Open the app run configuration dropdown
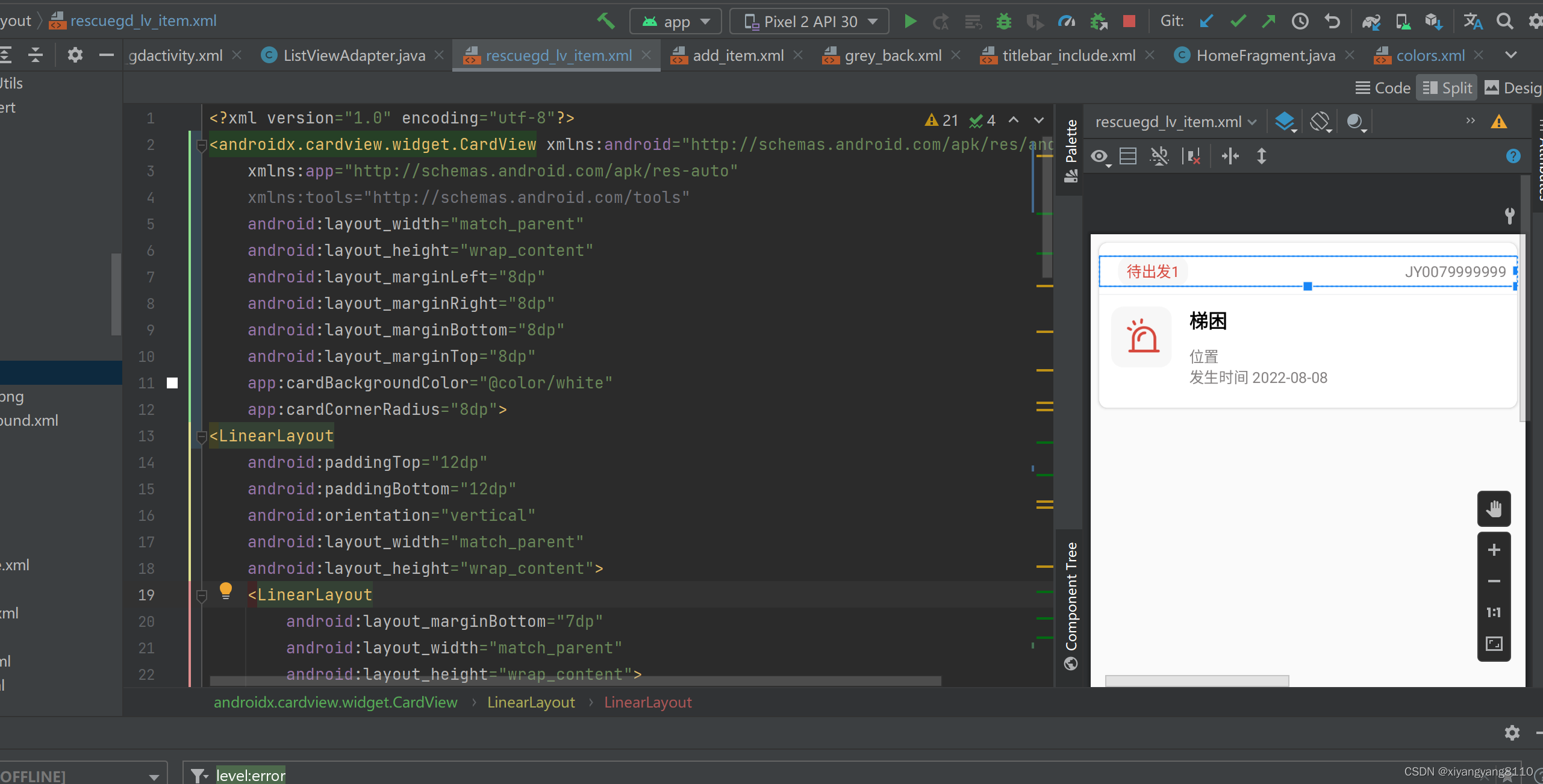This screenshot has height=784, width=1543. [x=675, y=22]
